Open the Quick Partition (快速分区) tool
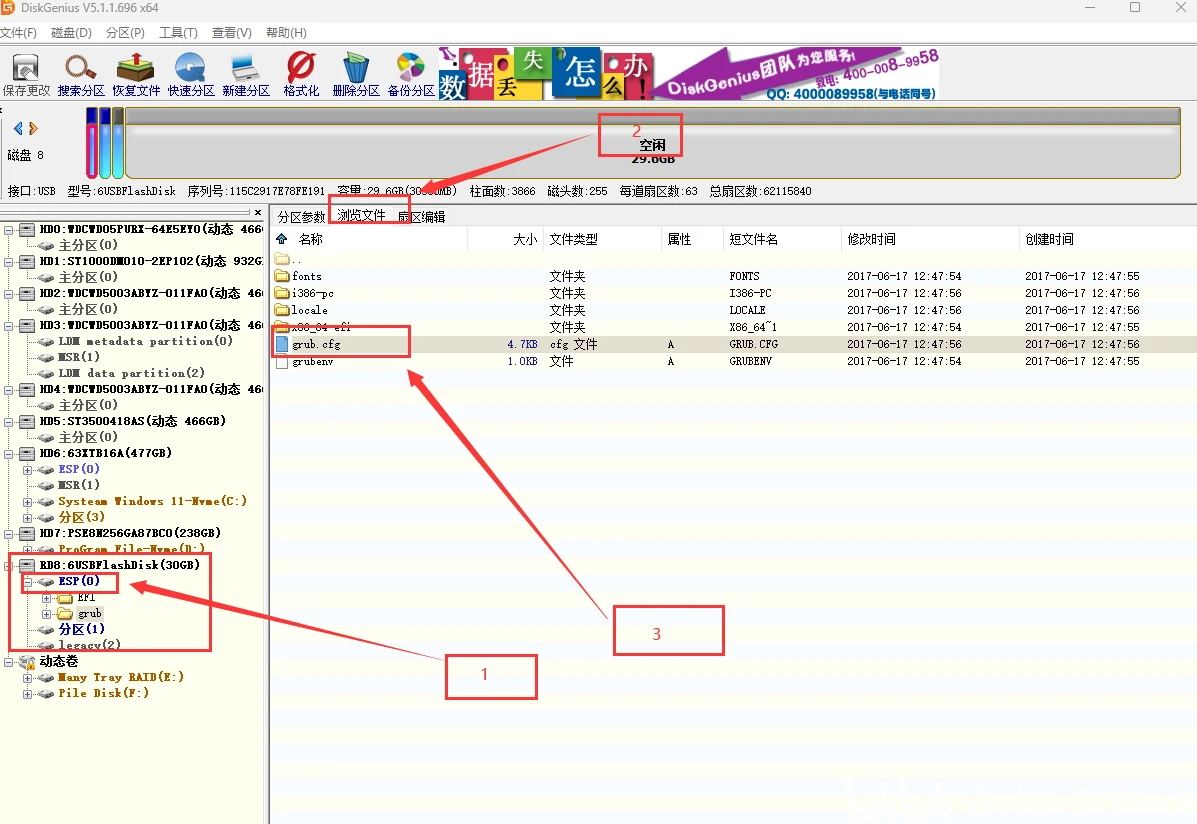Viewport: 1197px width, 824px height. tap(191, 75)
